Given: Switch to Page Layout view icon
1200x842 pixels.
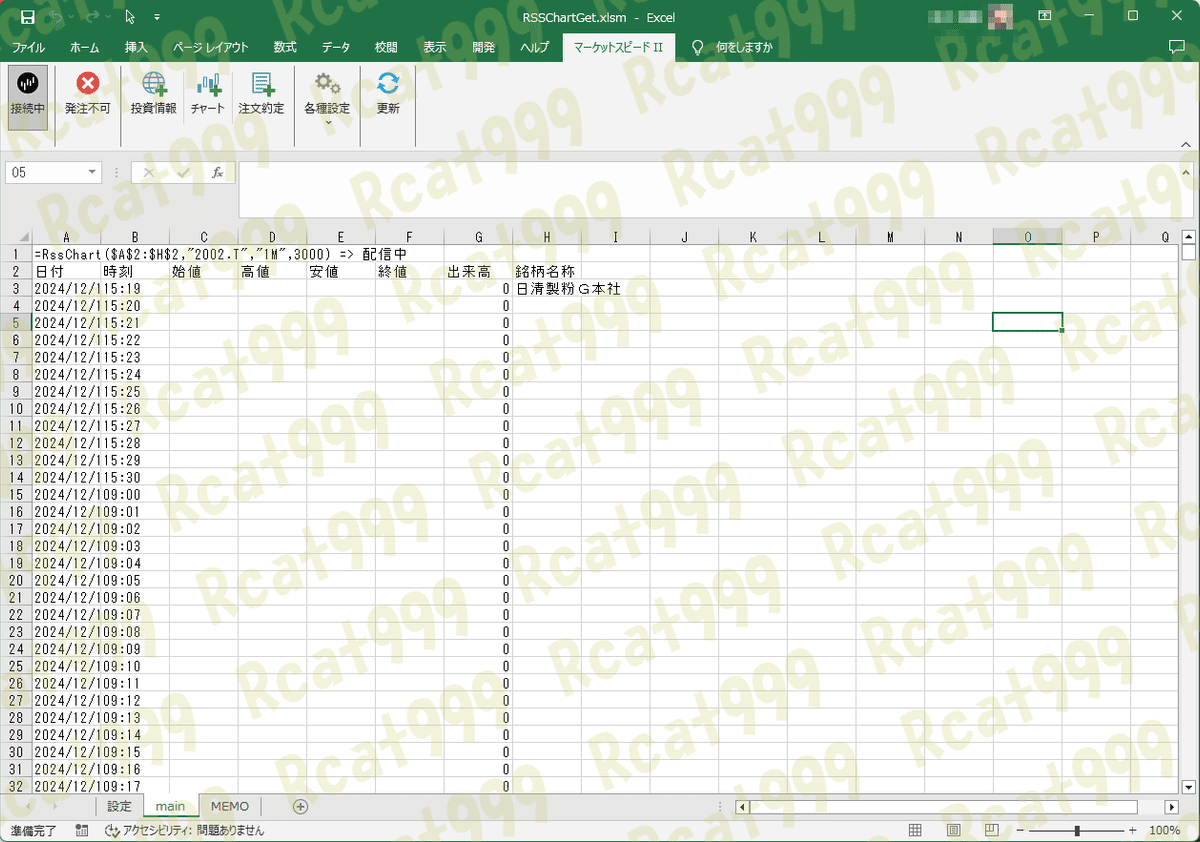Looking at the screenshot, I should point(953,831).
